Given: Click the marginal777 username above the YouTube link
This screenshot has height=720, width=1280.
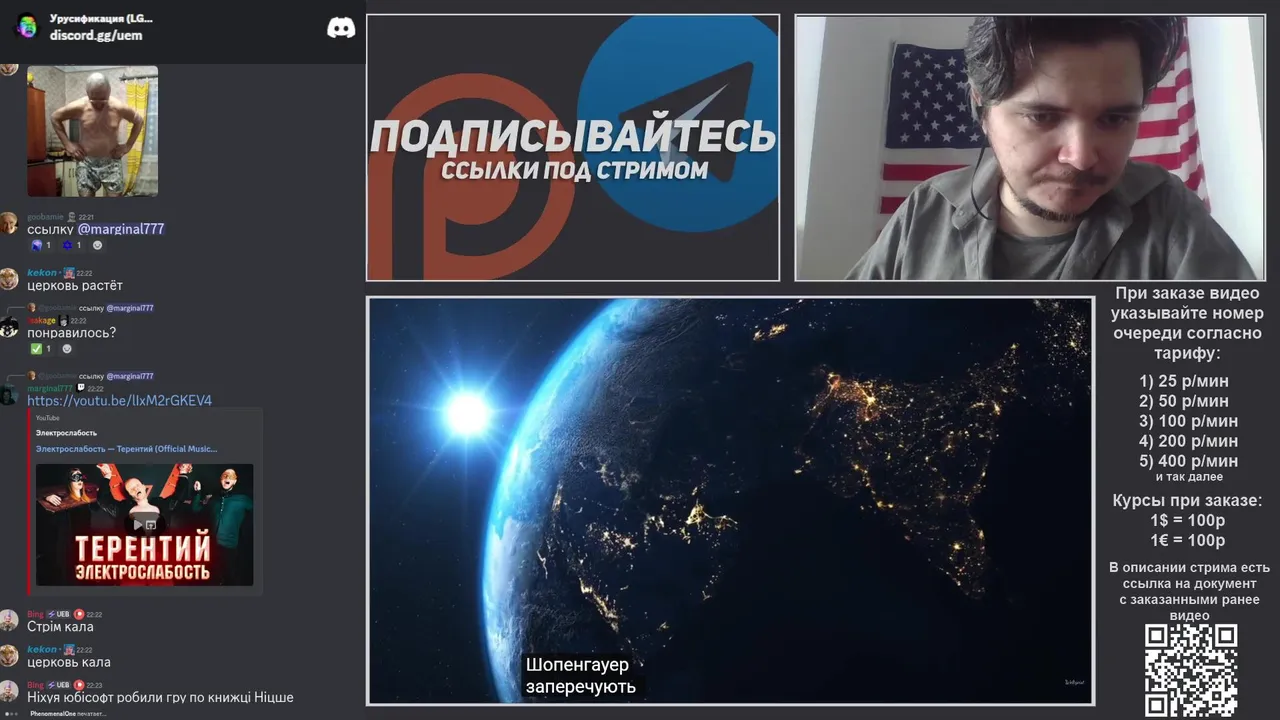Looking at the screenshot, I should click(x=50, y=388).
